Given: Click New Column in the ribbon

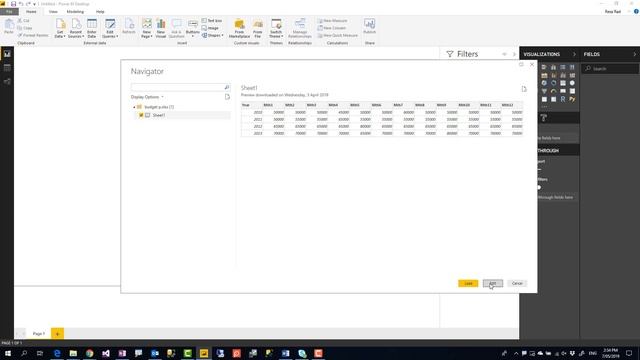Looking at the screenshot, I should [x=332, y=28].
